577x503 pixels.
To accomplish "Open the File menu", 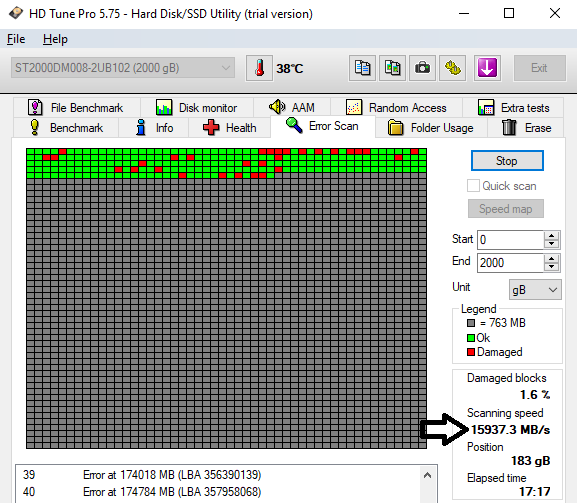I will [16, 39].
